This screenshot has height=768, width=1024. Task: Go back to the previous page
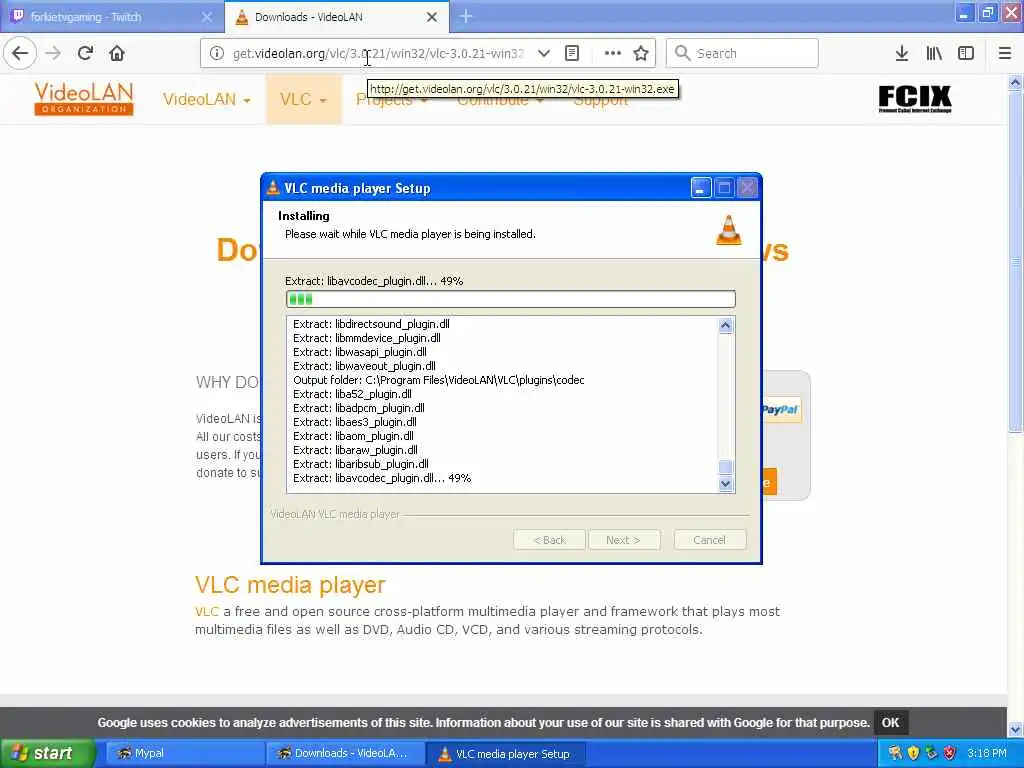[x=20, y=53]
